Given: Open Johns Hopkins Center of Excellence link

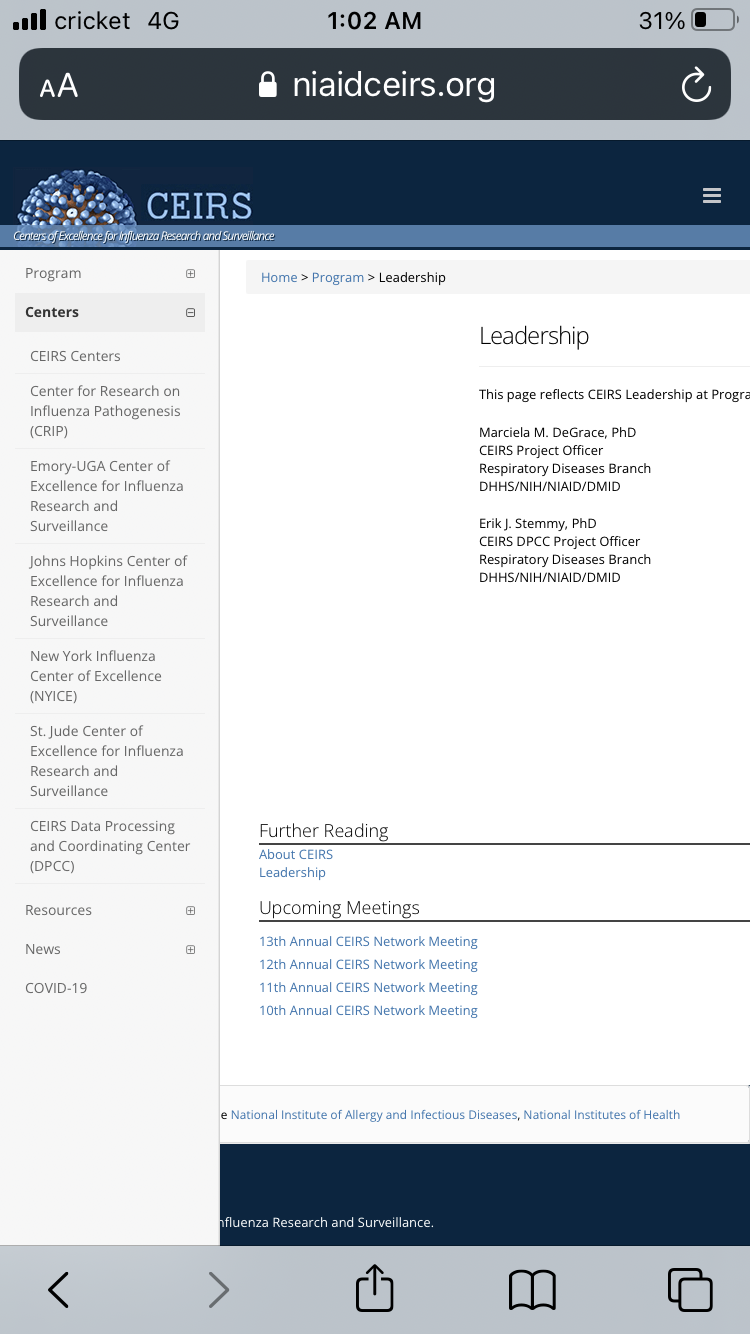Looking at the screenshot, I should click(108, 591).
